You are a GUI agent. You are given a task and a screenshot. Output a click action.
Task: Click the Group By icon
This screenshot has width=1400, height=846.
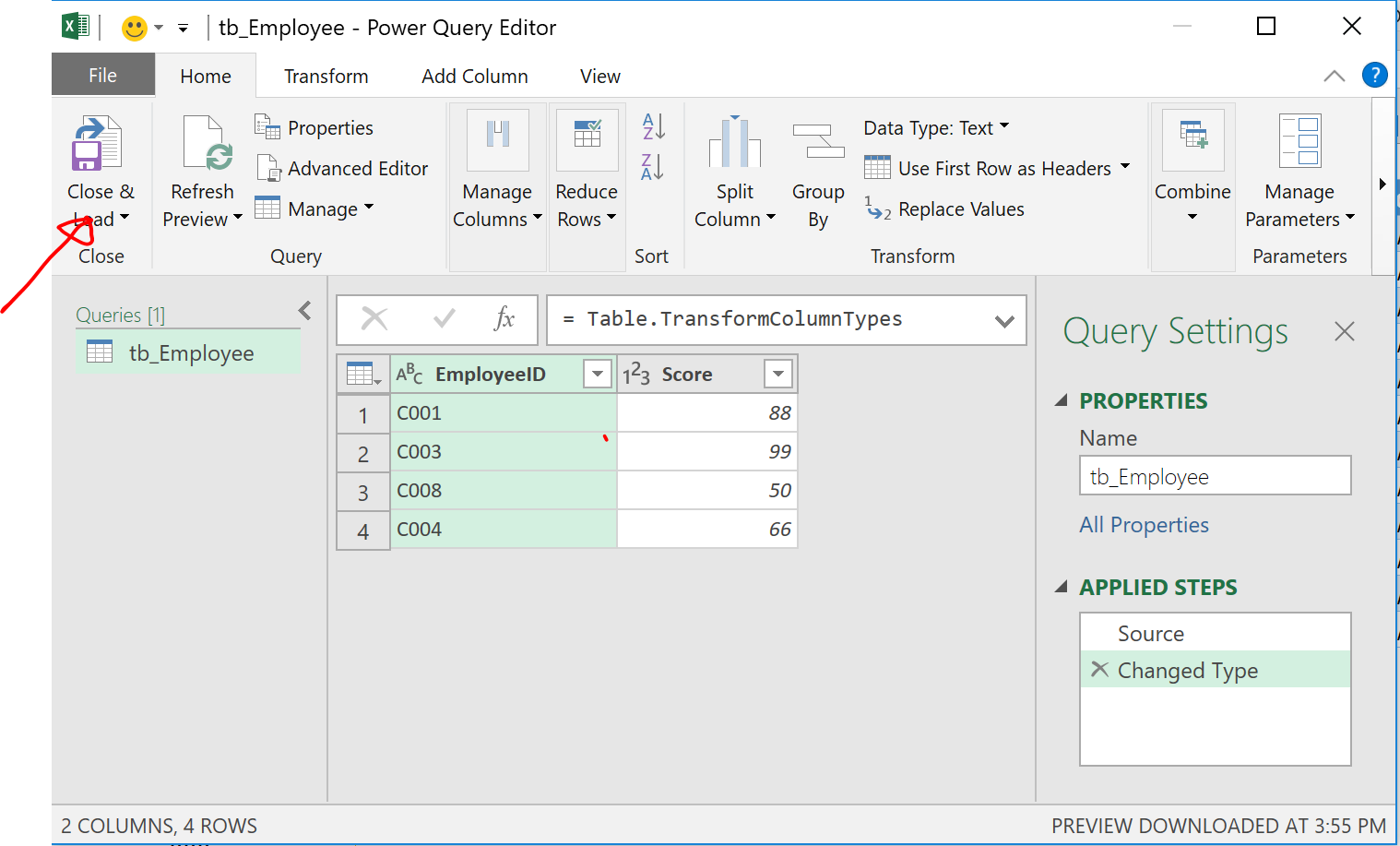[x=818, y=142]
